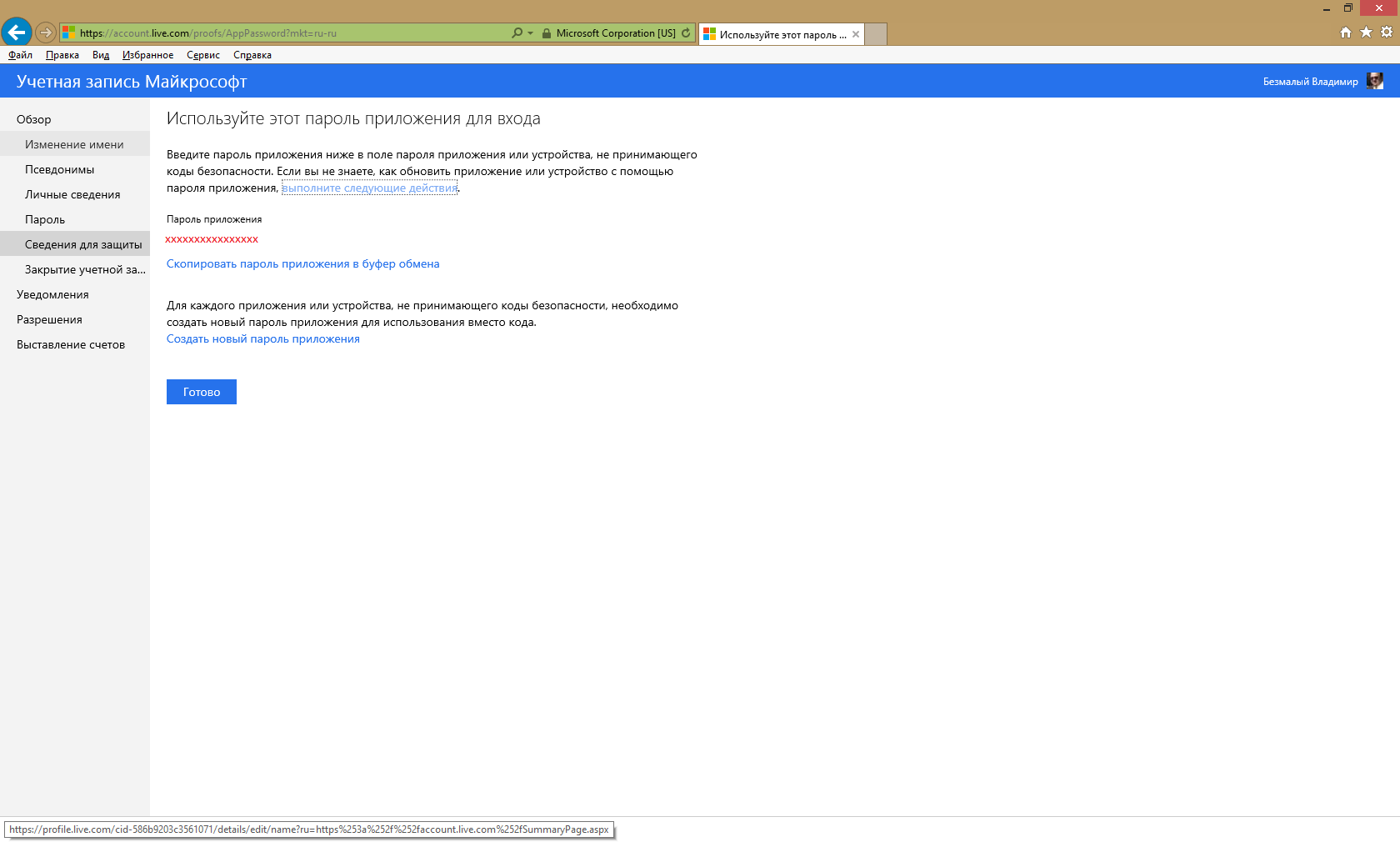This screenshot has height=842, width=1400.
Task: Follow the 'выполните следующие действия' link
Action: (370, 188)
